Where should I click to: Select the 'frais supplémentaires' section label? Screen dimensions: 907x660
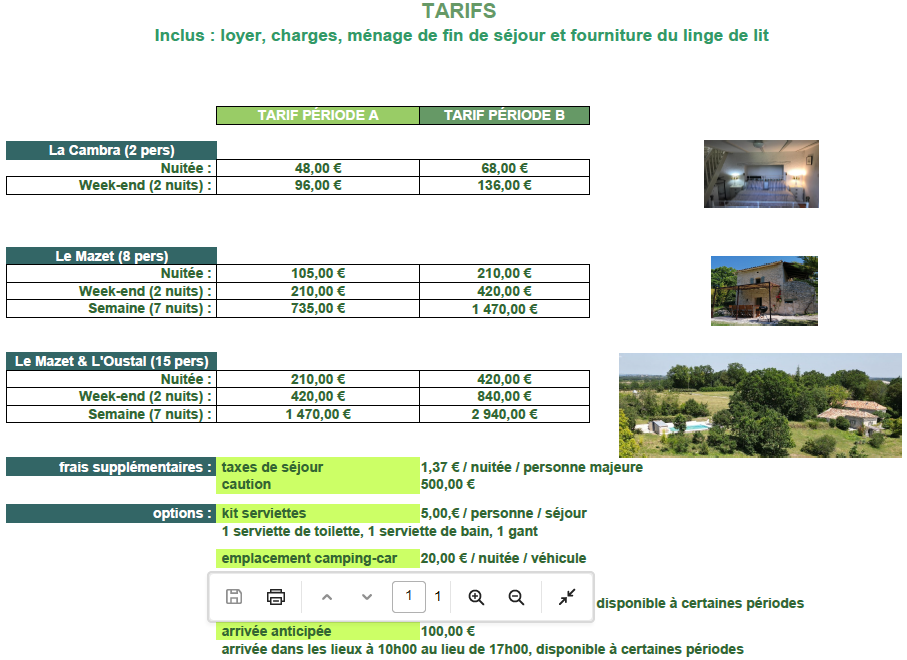(111, 467)
